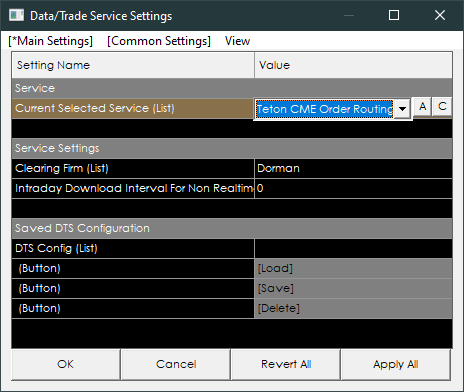Image resolution: width=464 pixels, height=392 pixels.
Task: Click the Service section header
Action: pyautogui.click(x=232, y=88)
